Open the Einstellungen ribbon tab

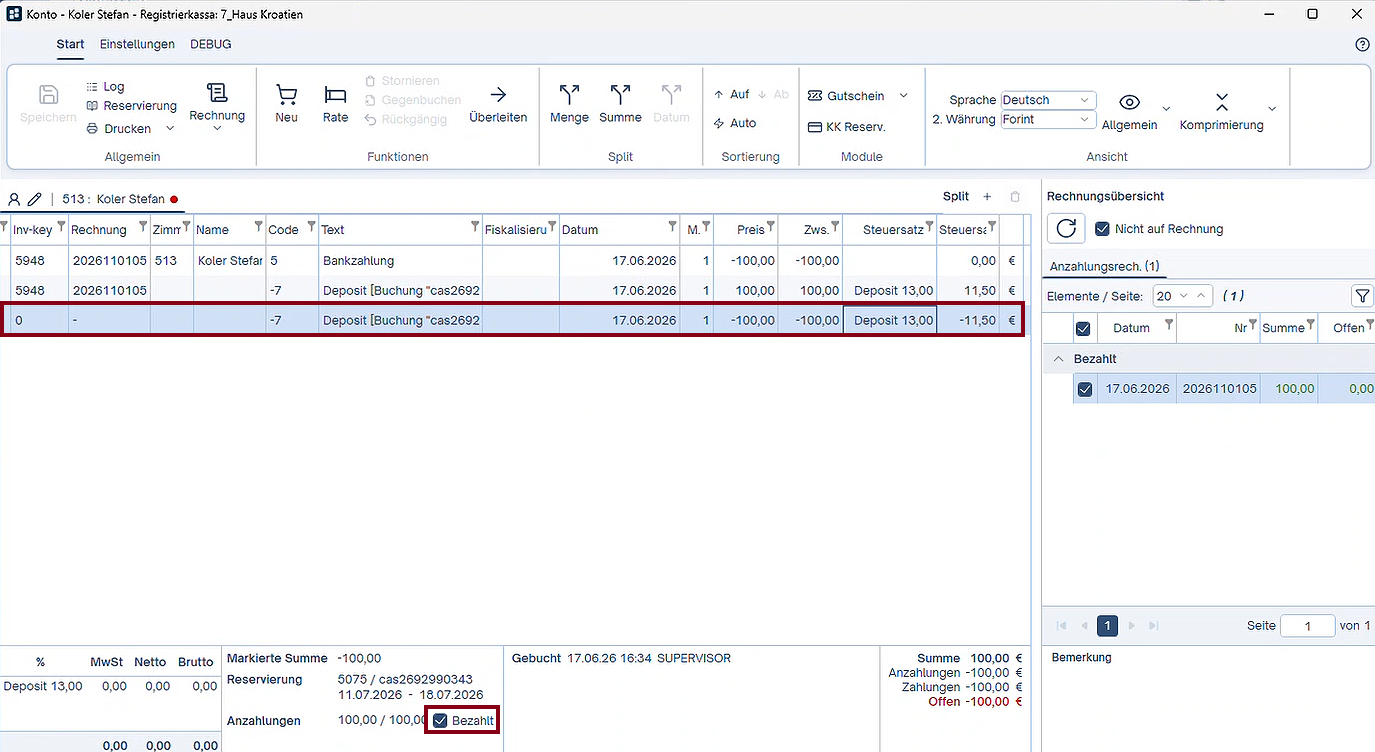tap(137, 44)
